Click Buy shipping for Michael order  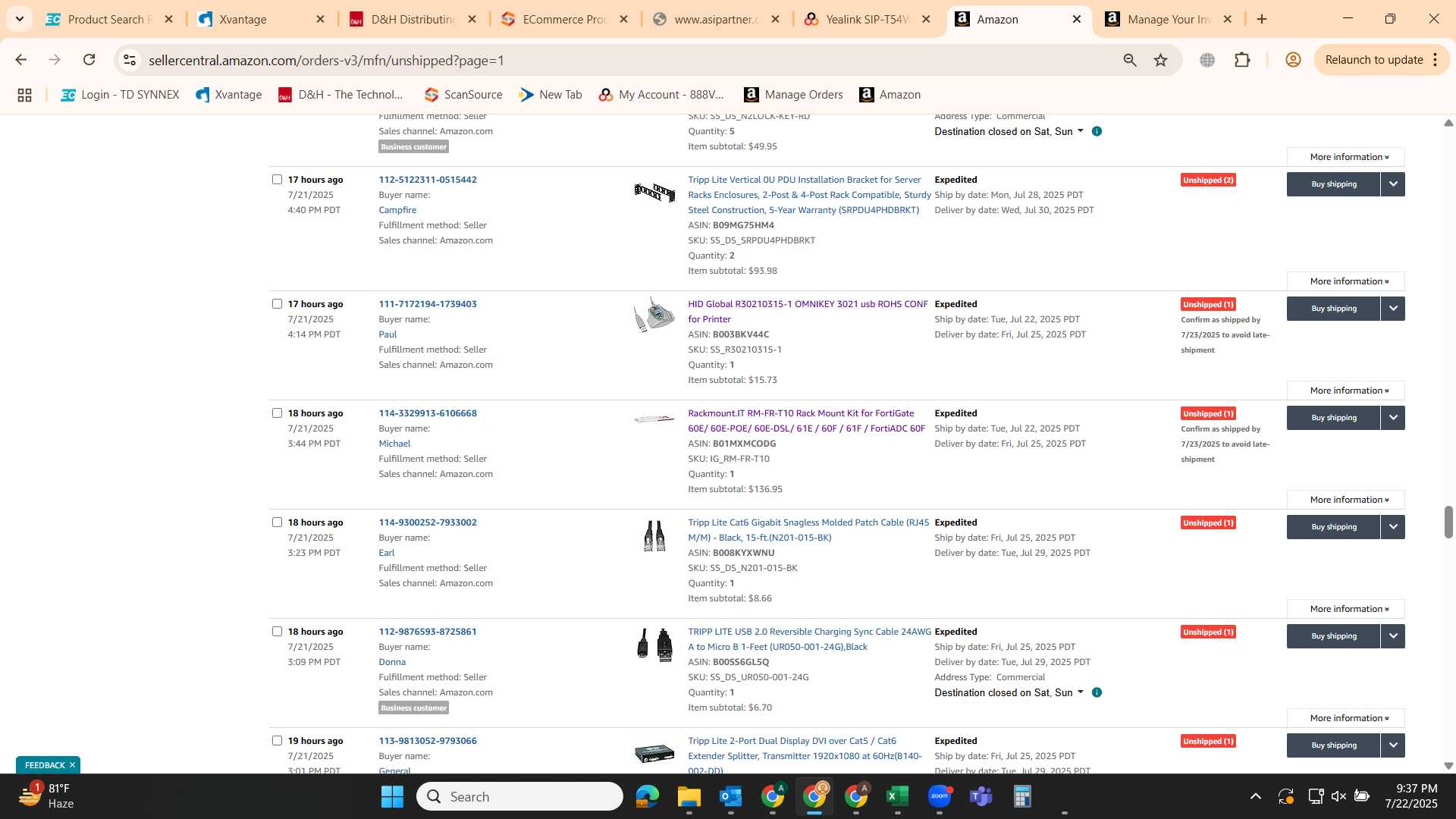click(x=1334, y=418)
